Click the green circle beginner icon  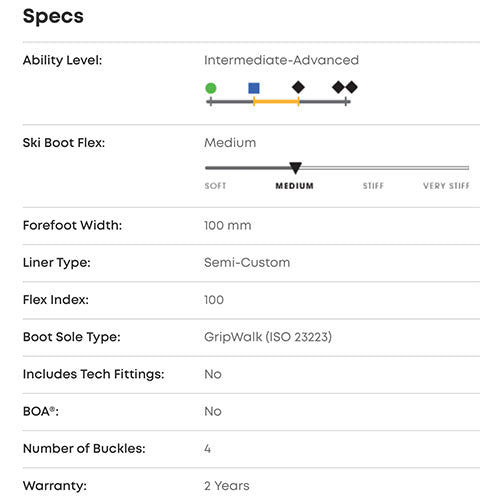click(211, 88)
